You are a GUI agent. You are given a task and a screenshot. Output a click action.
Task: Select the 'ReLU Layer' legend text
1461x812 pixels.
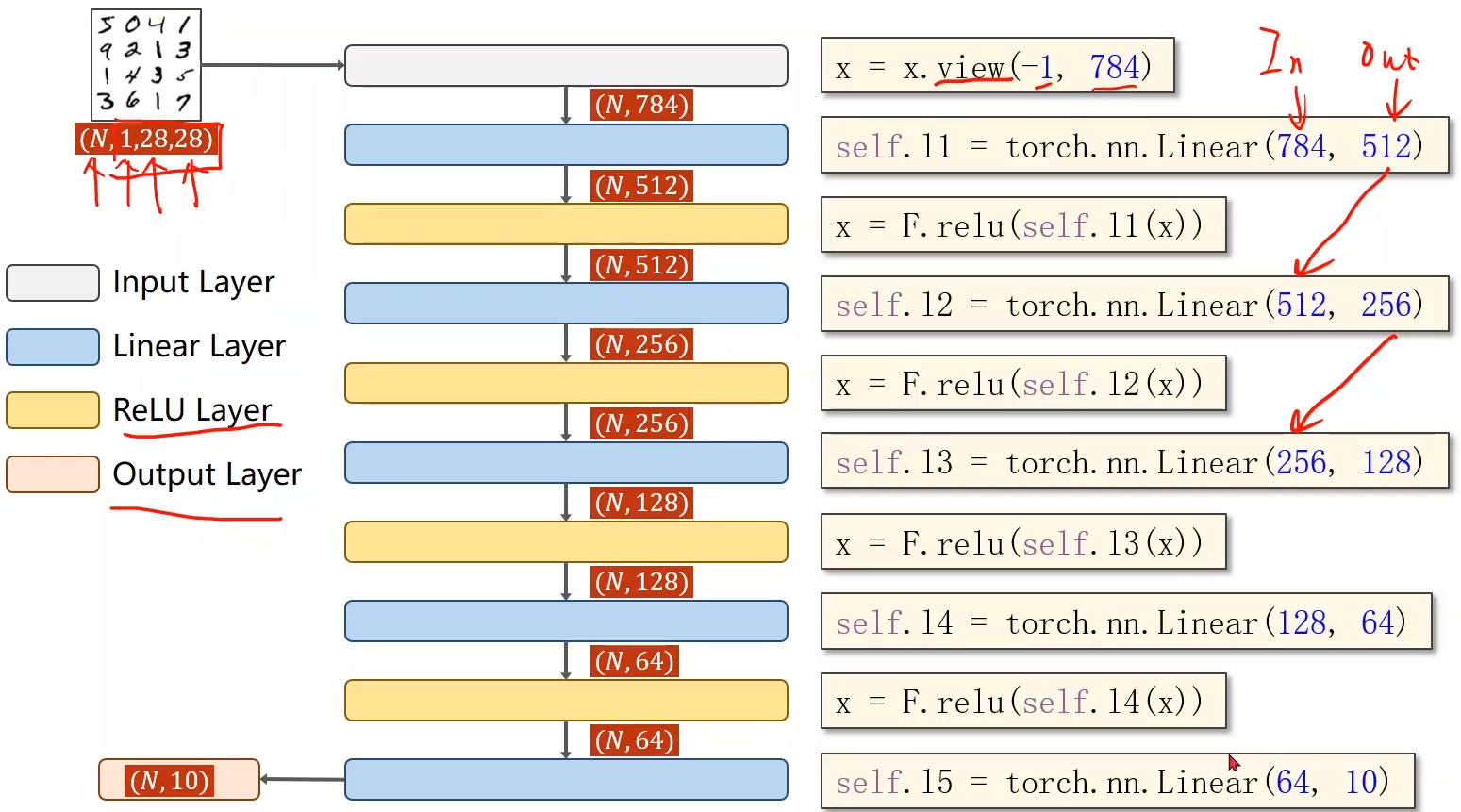pyautogui.click(x=192, y=410)
